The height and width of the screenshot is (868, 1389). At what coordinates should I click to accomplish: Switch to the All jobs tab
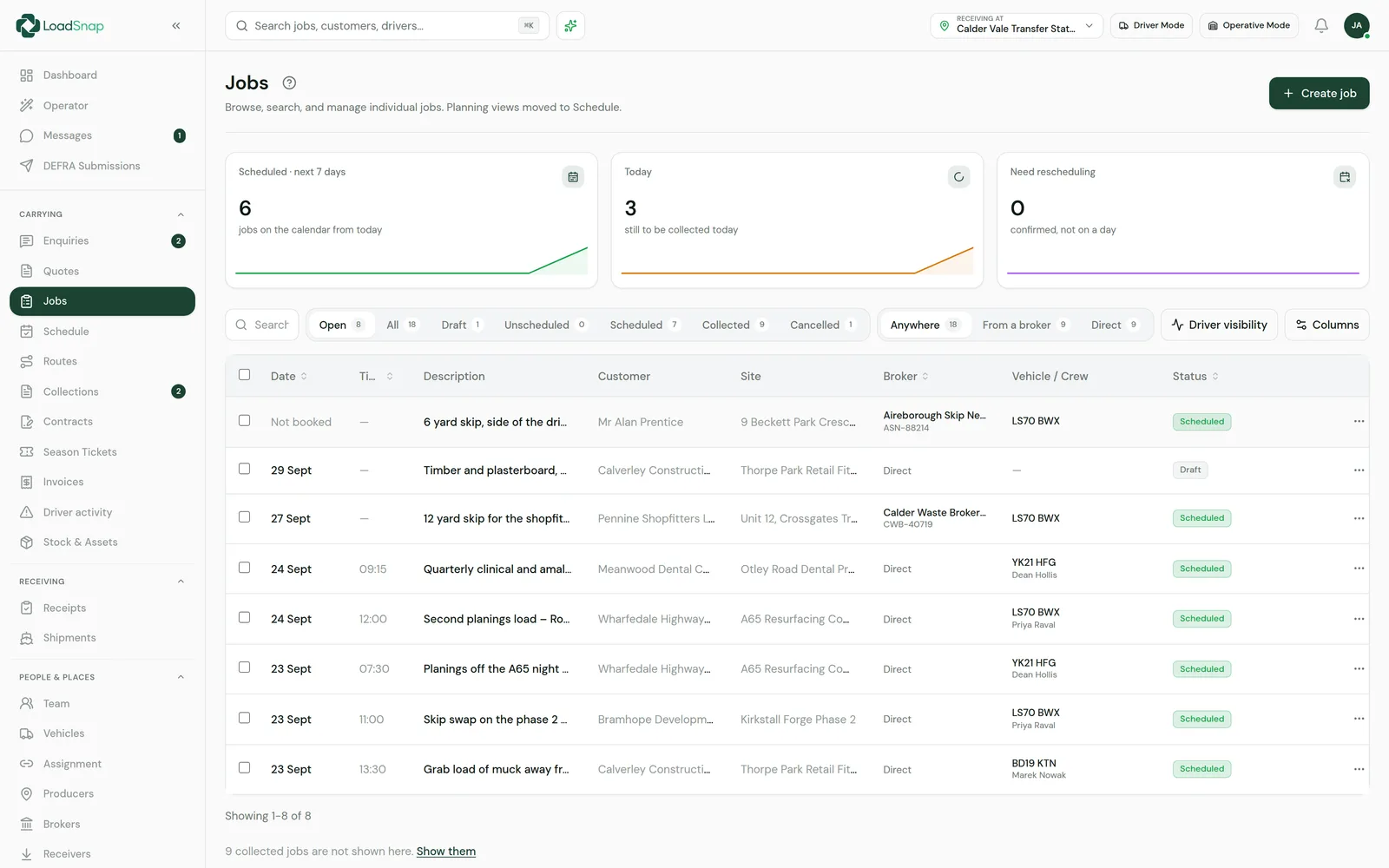point(401,325)
